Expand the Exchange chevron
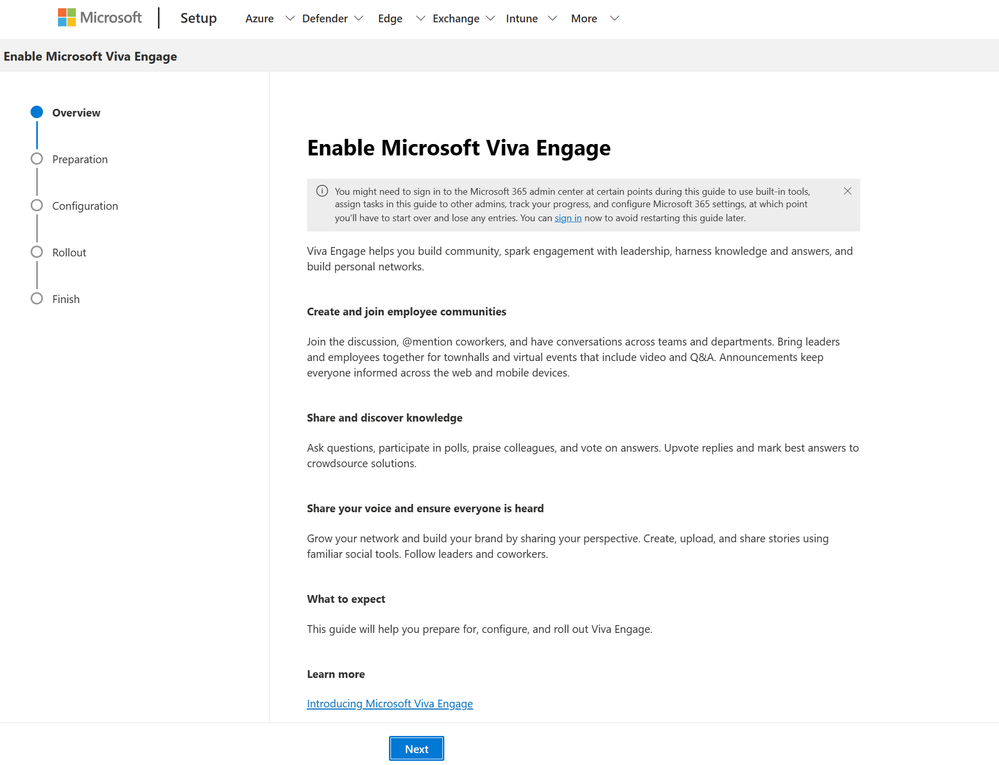Viewport: 999px width, 765px height. pos(490,18)
